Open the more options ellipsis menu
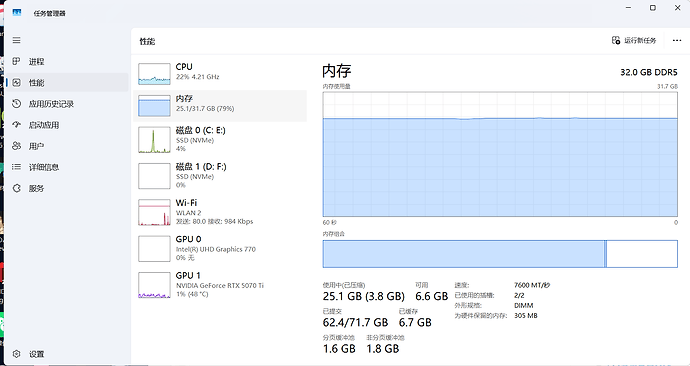Screen dimensions: 690x366 [677, 40]
